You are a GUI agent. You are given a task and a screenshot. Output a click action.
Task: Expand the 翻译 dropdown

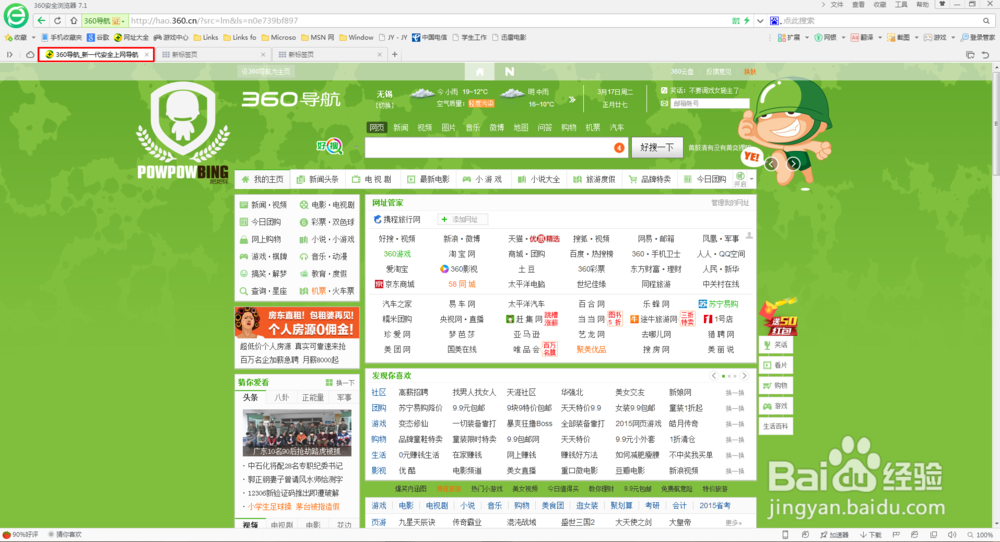(880, 38)
